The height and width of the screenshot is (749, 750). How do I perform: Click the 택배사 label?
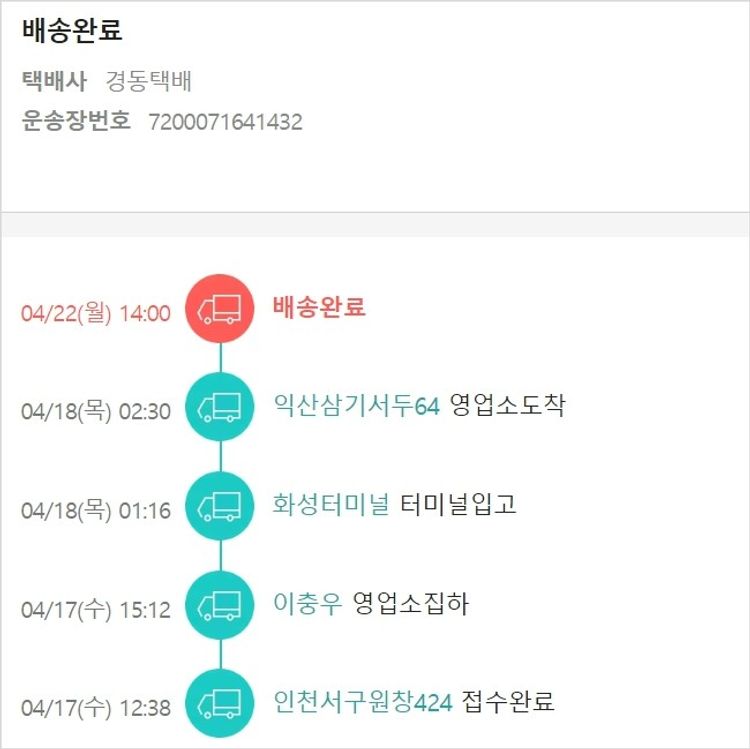tap(54, 82)
